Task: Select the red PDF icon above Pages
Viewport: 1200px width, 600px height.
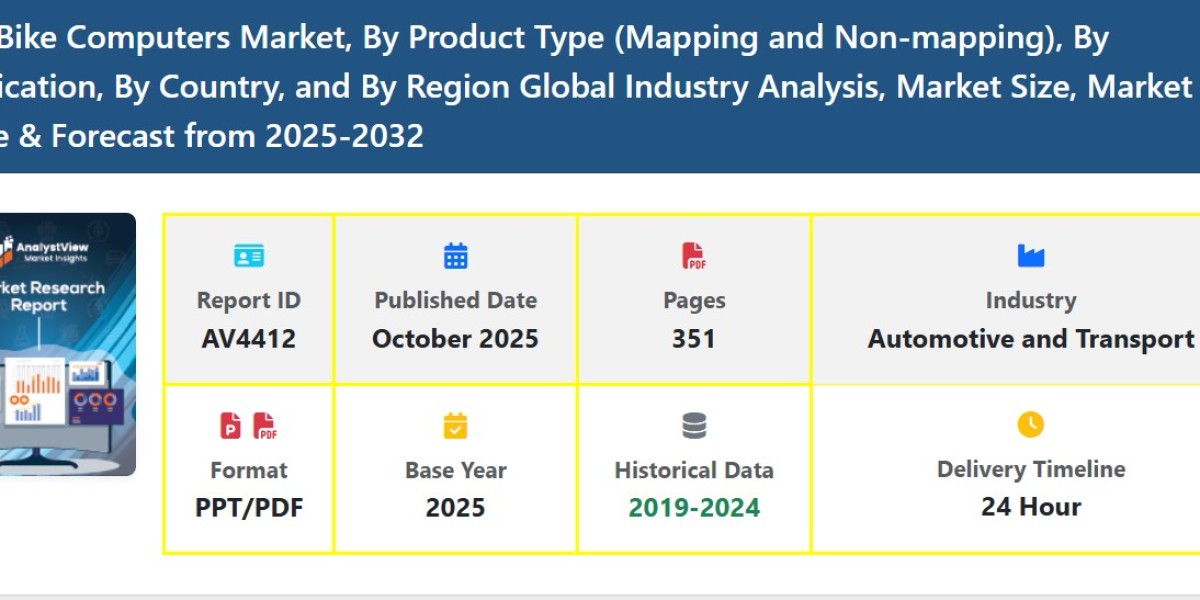Action: coord(693,255)
